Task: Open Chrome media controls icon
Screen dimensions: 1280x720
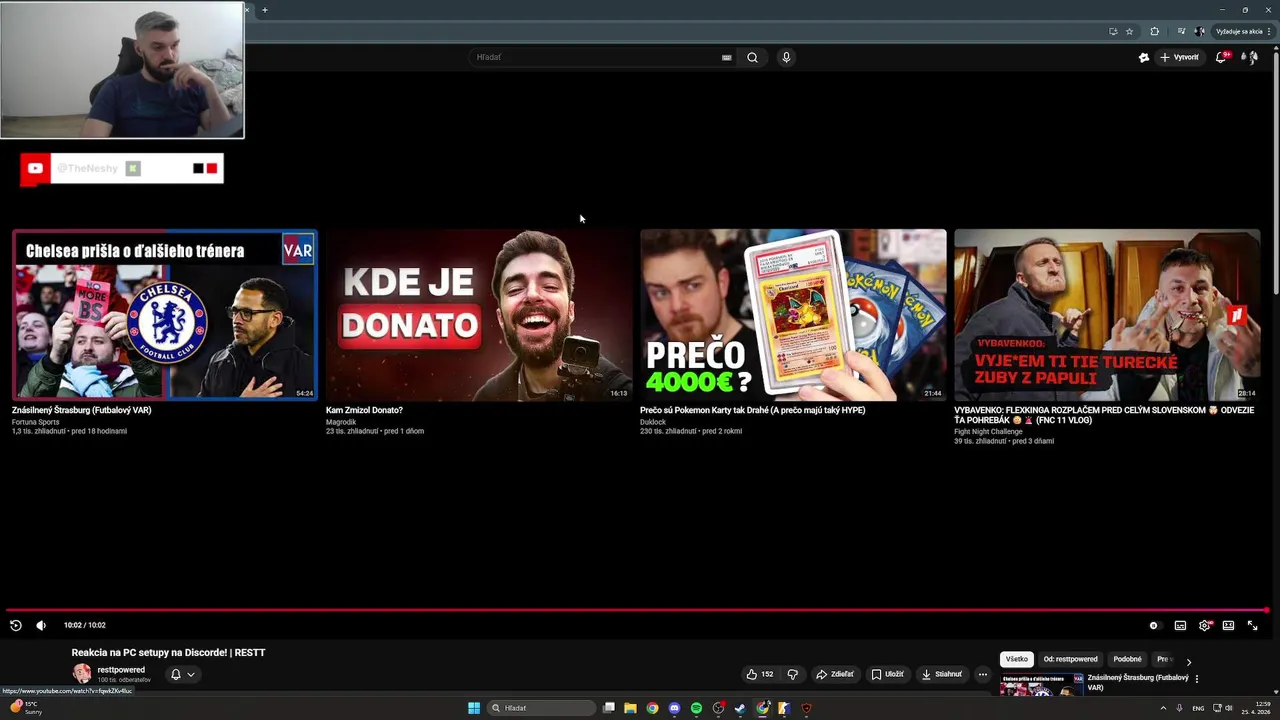Action: pos(1181,31)
